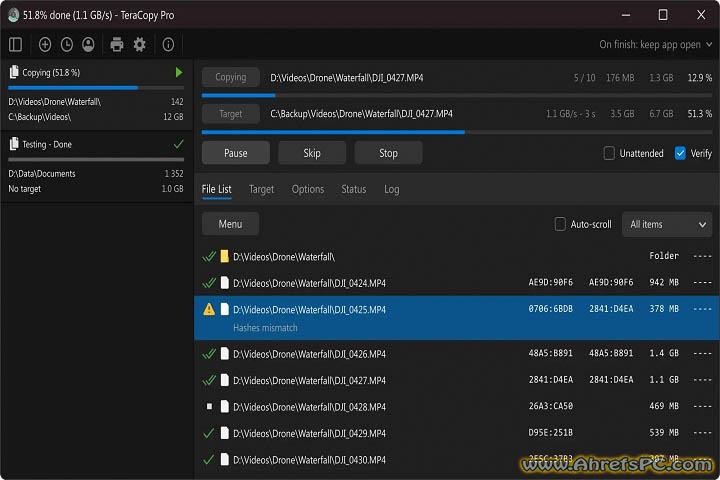Click the yellow warning icon on DJI_0425.MP4
The image size is (720, 480).
pyautogui.click(x=209, y=309)
